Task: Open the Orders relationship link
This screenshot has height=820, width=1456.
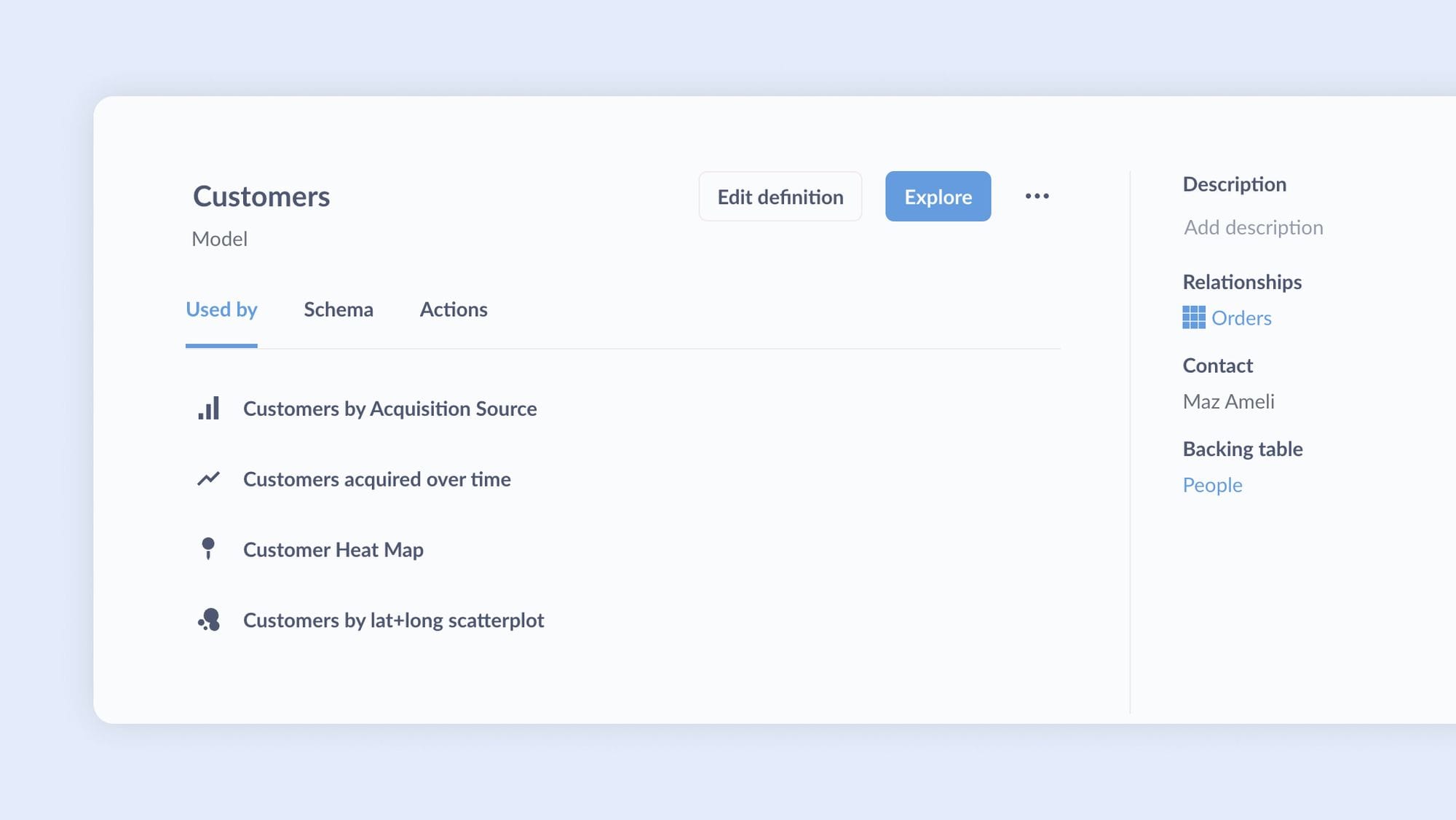Action: pos(1241,318)
